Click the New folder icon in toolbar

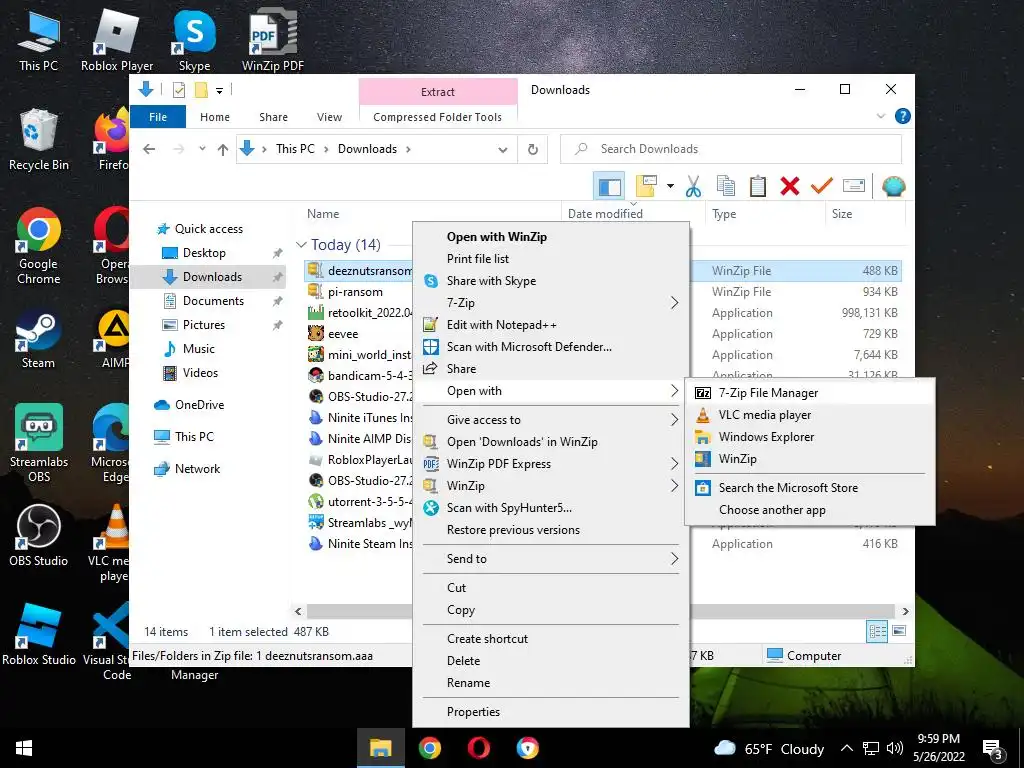pos(646,186)
